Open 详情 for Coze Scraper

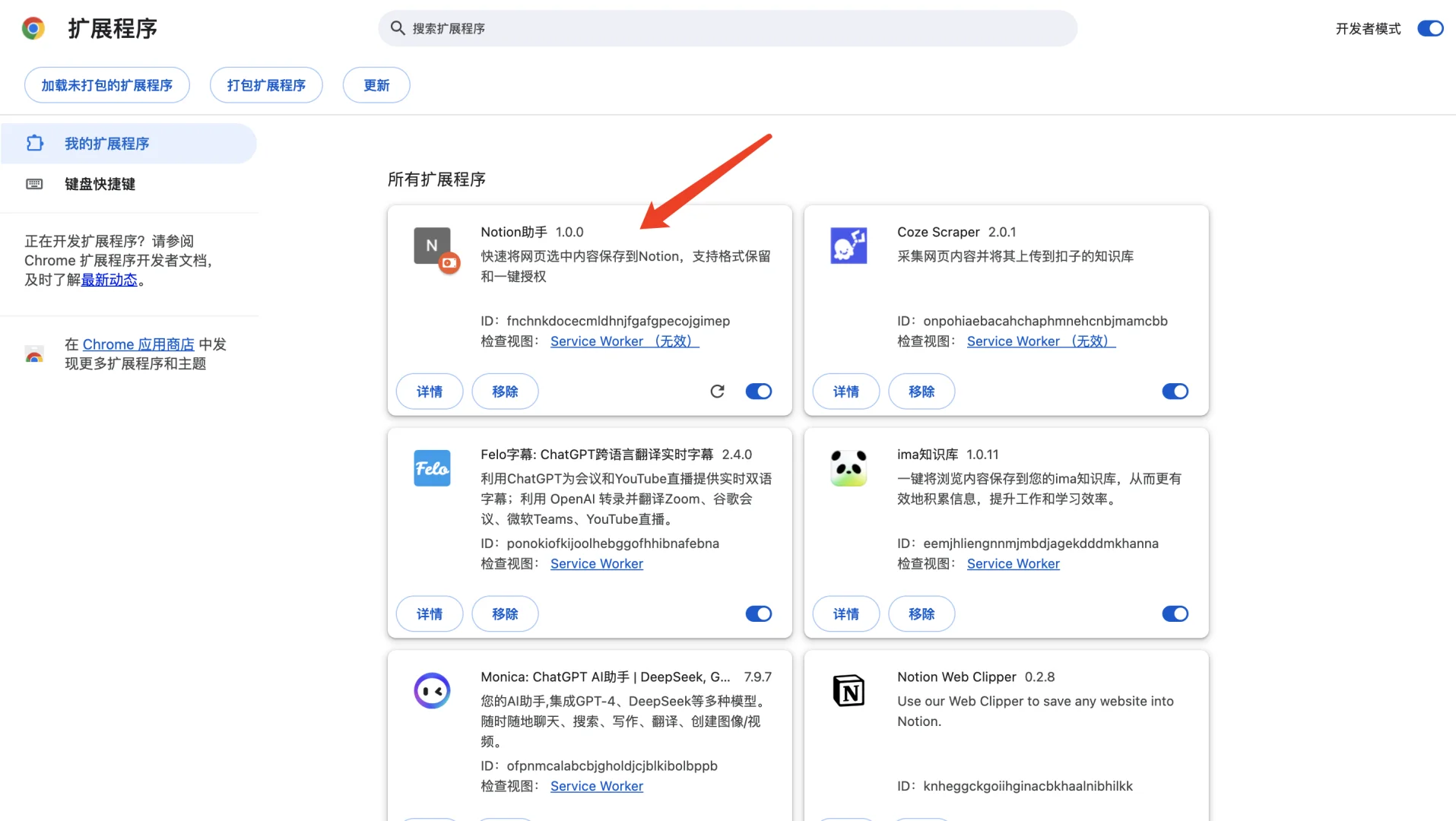pos(845,391)
